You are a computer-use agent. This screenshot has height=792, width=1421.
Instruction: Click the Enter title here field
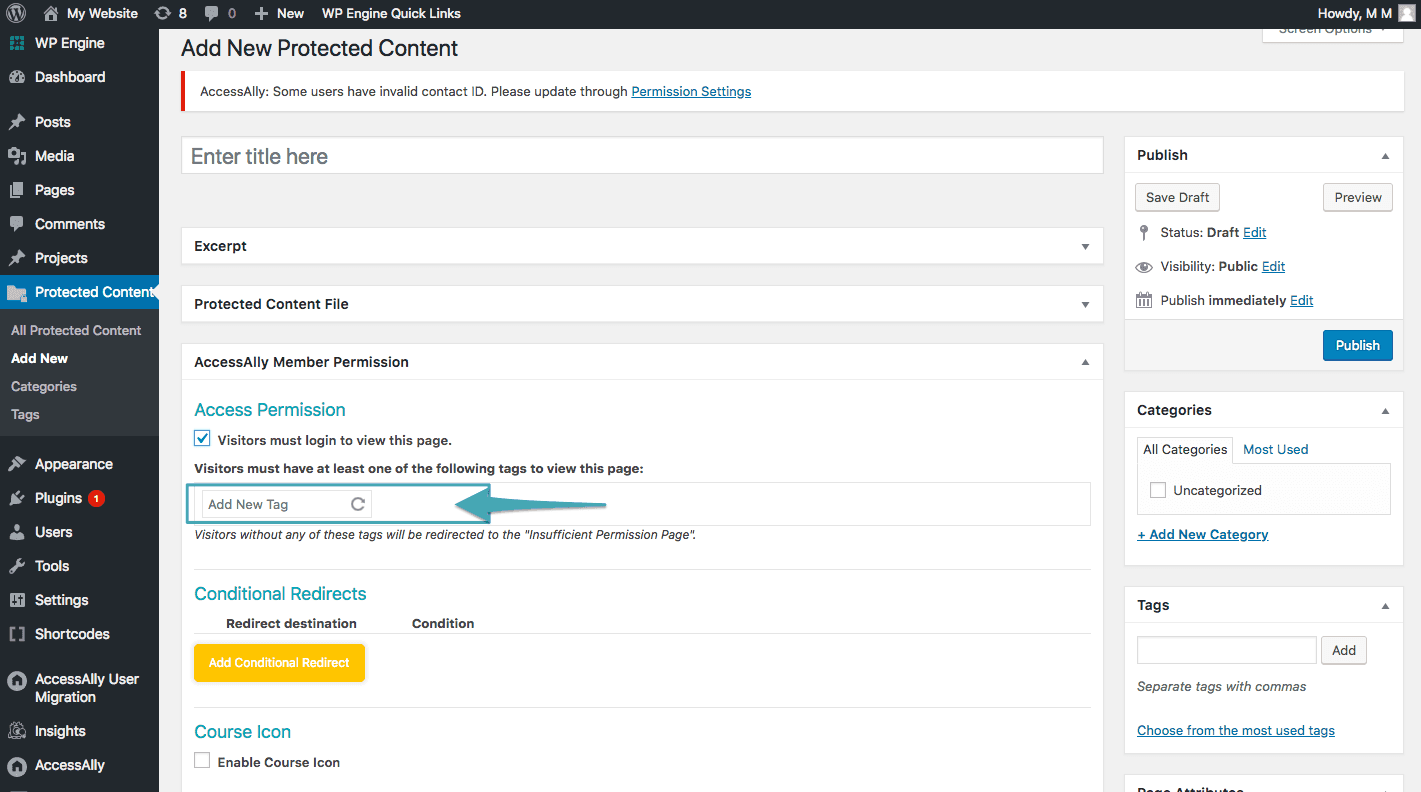coord(641,156)
